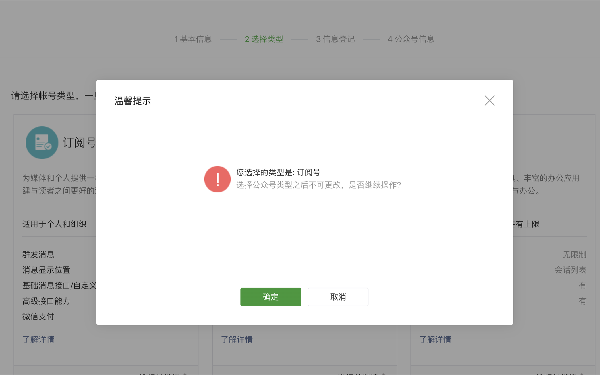Viewport: 600px width, 375px height.
Task: Open 了解详情 in the card listing 会话列表
Action: click(x=435, y=339)
